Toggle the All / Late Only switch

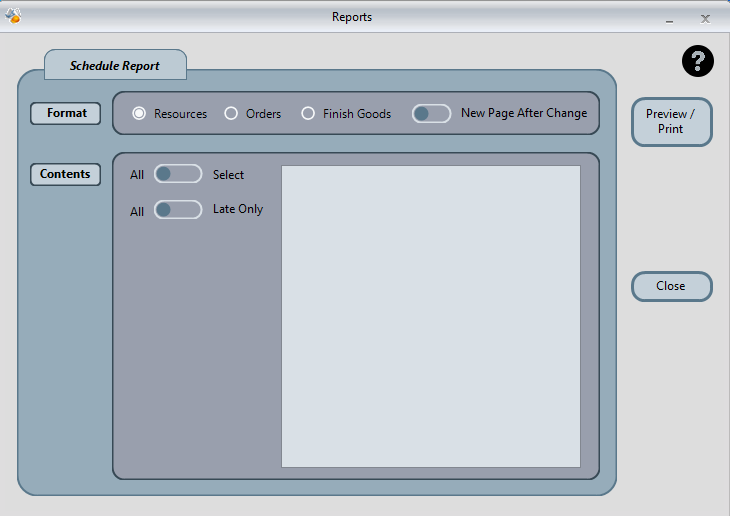(178, 210)
